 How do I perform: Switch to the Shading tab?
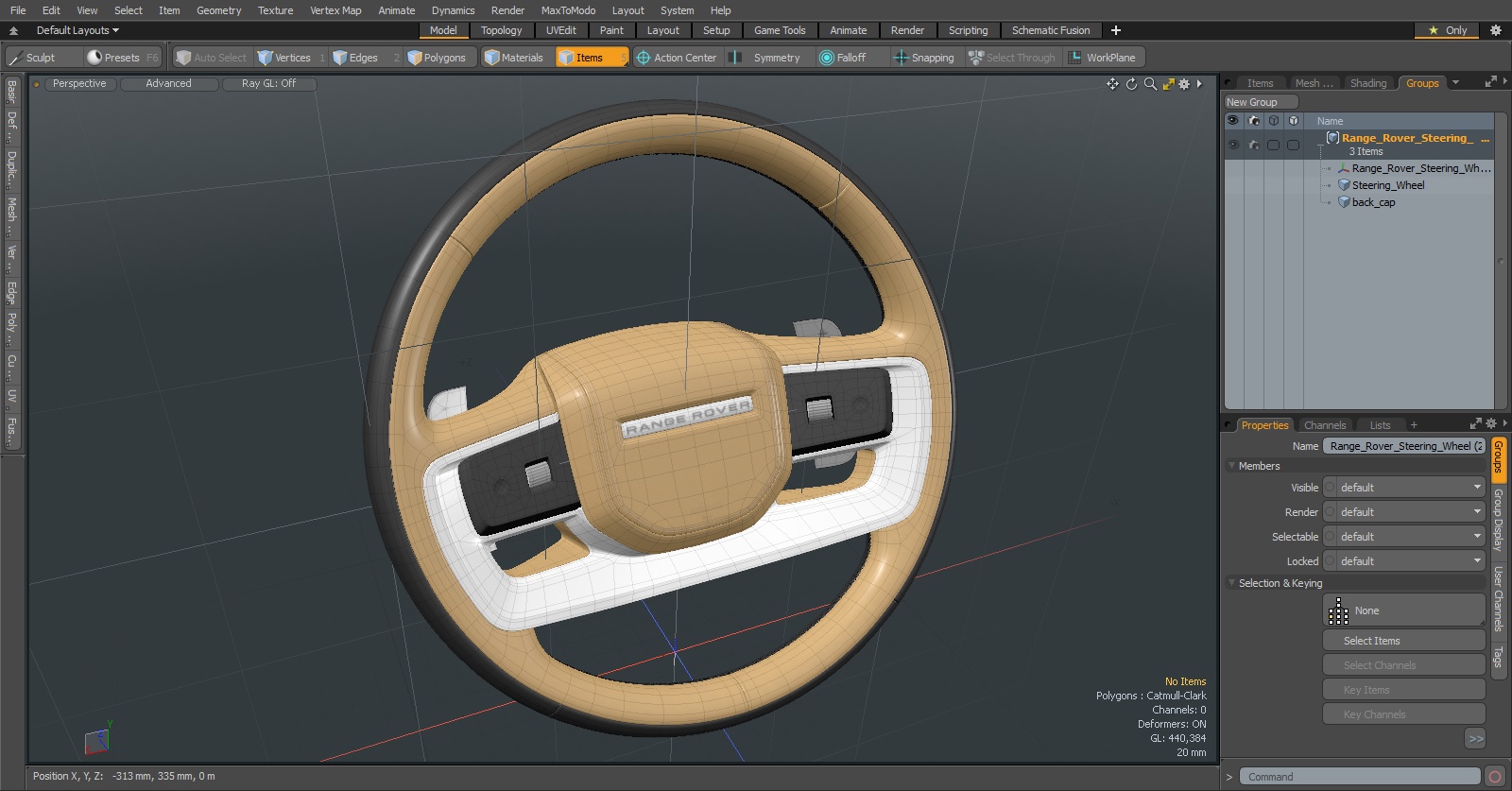point(1368,83)
